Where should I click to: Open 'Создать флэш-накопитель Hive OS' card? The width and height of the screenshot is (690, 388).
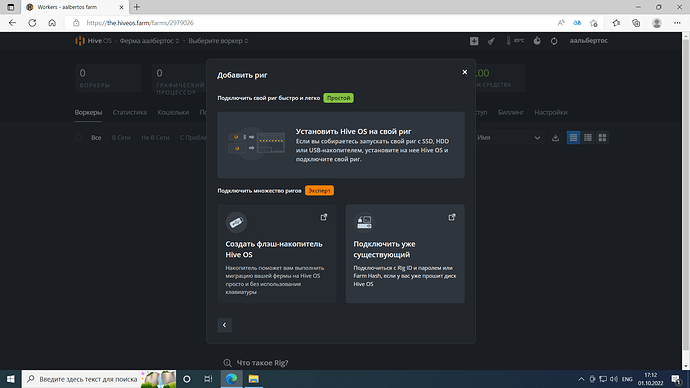pyautogui.click(x=277, y=253)
